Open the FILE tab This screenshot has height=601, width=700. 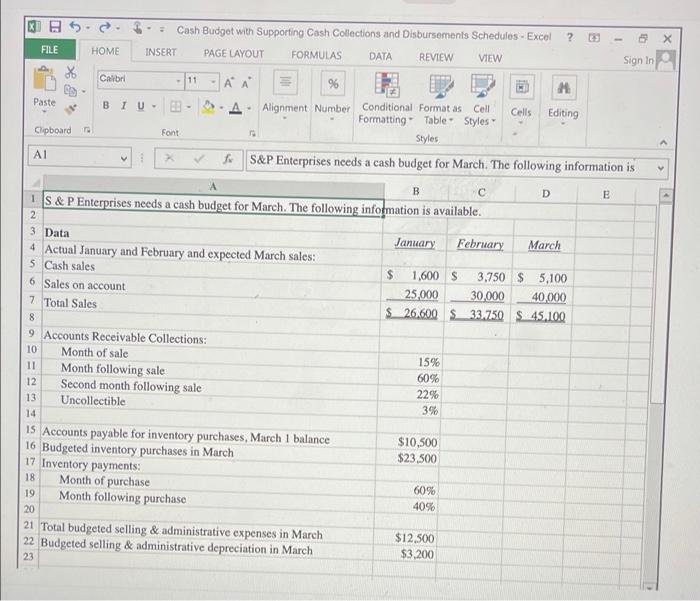[x=50, y=49]
